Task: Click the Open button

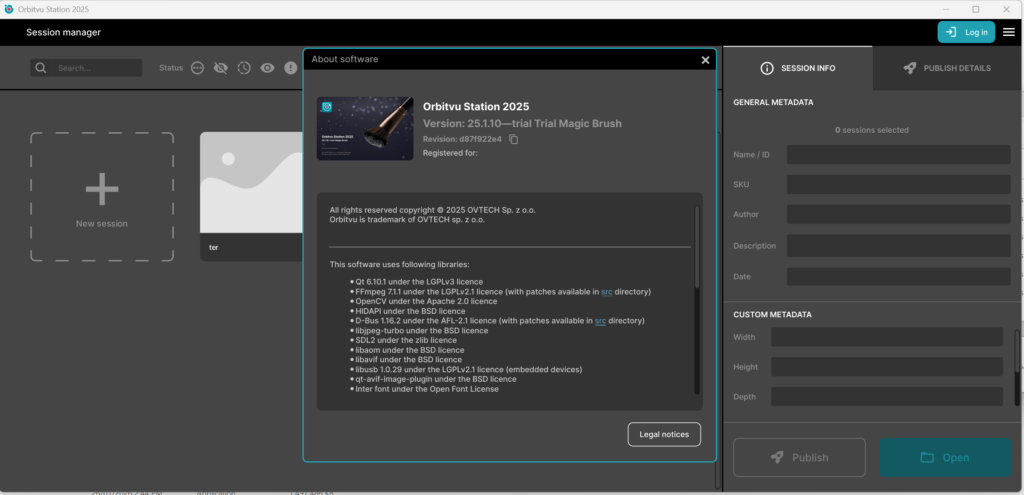Action: tap(945, 457)
